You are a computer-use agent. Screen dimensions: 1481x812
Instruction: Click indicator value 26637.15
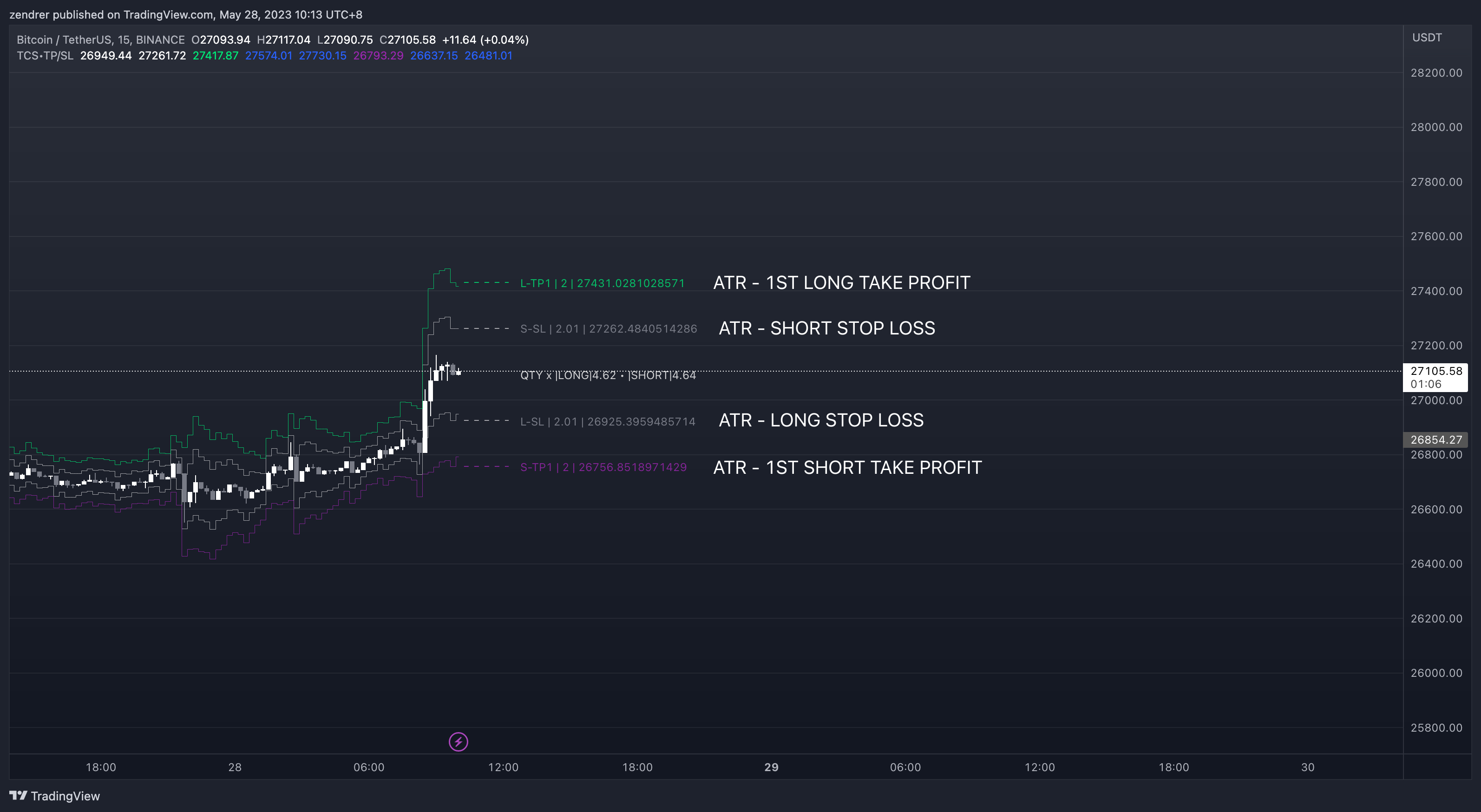coord(434,56)
